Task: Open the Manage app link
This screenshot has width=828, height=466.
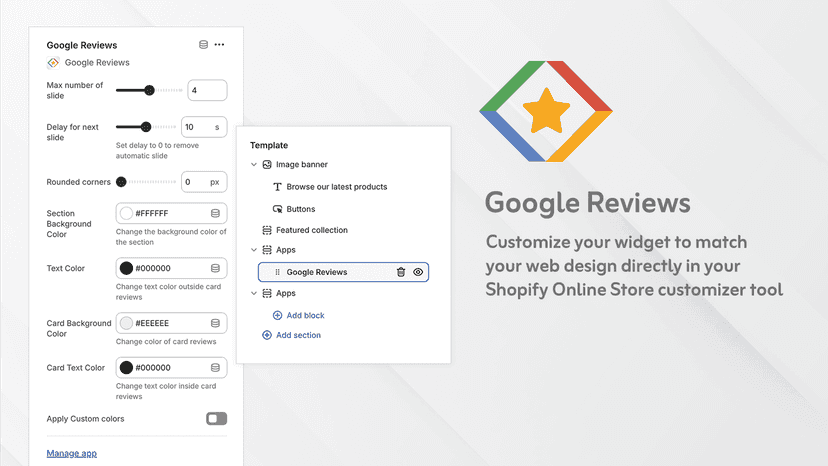Action: click(x=72, y=453)
